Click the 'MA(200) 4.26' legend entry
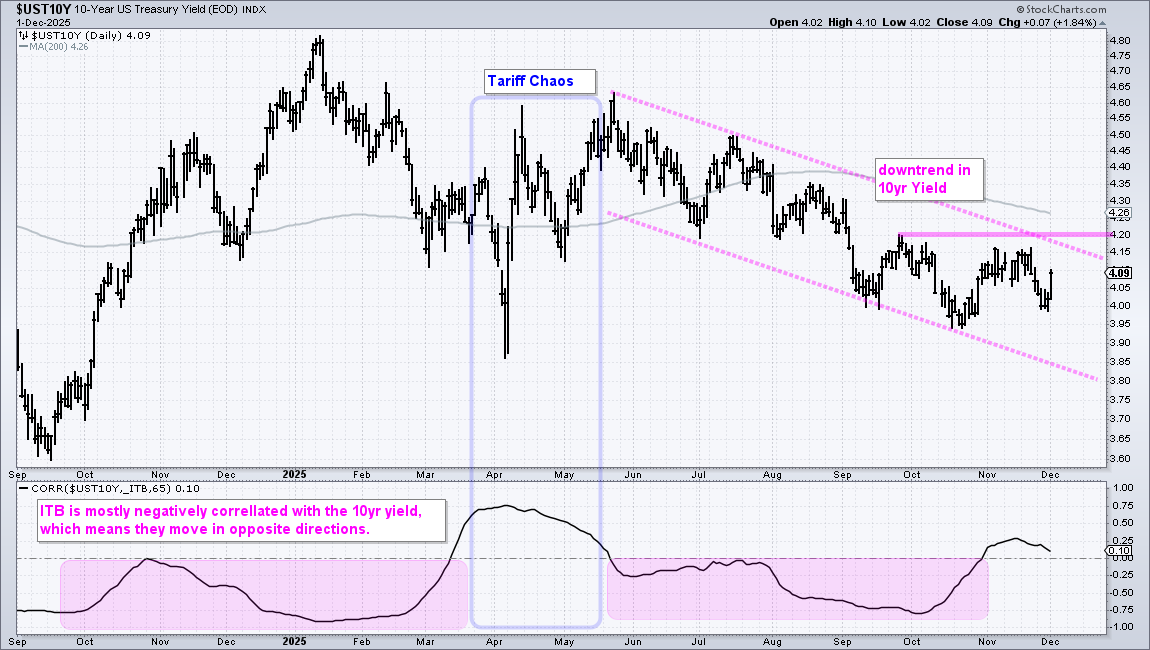The image size is (1150, 650). 59,46
